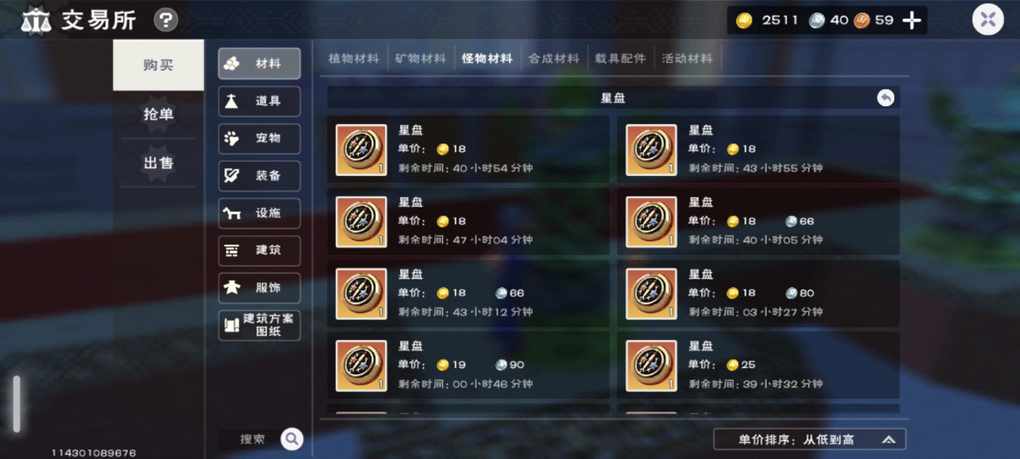Click the gold coin balance 2511
This screenshot has width=1020, height=459.
pos(767,21)
